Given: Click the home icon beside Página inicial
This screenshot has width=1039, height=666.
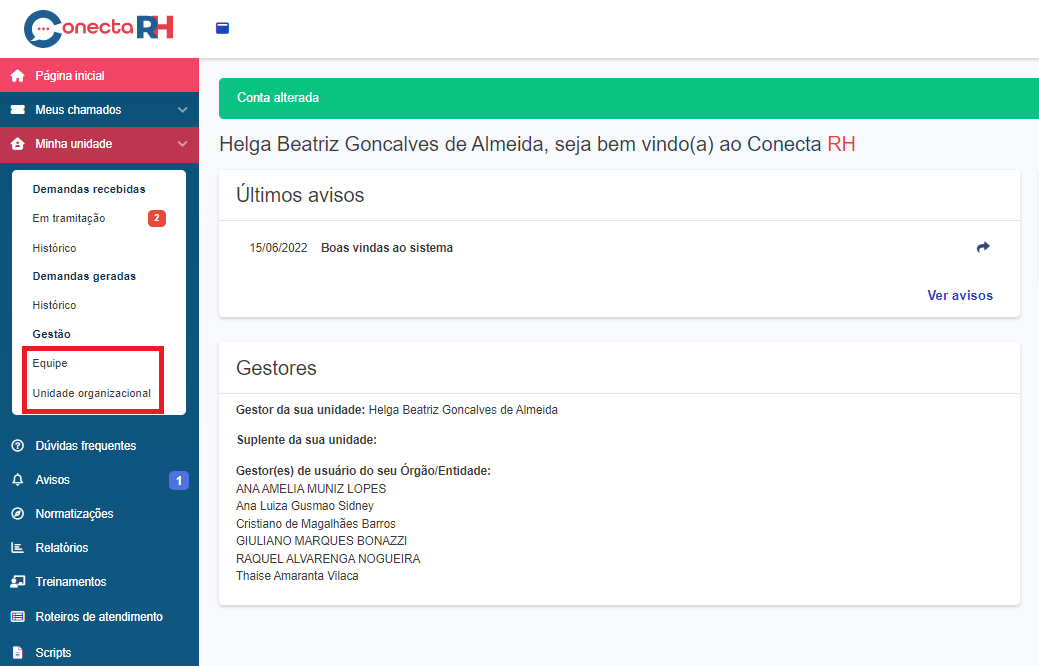Looking at the screenshot, I should (x=17, y=76).
